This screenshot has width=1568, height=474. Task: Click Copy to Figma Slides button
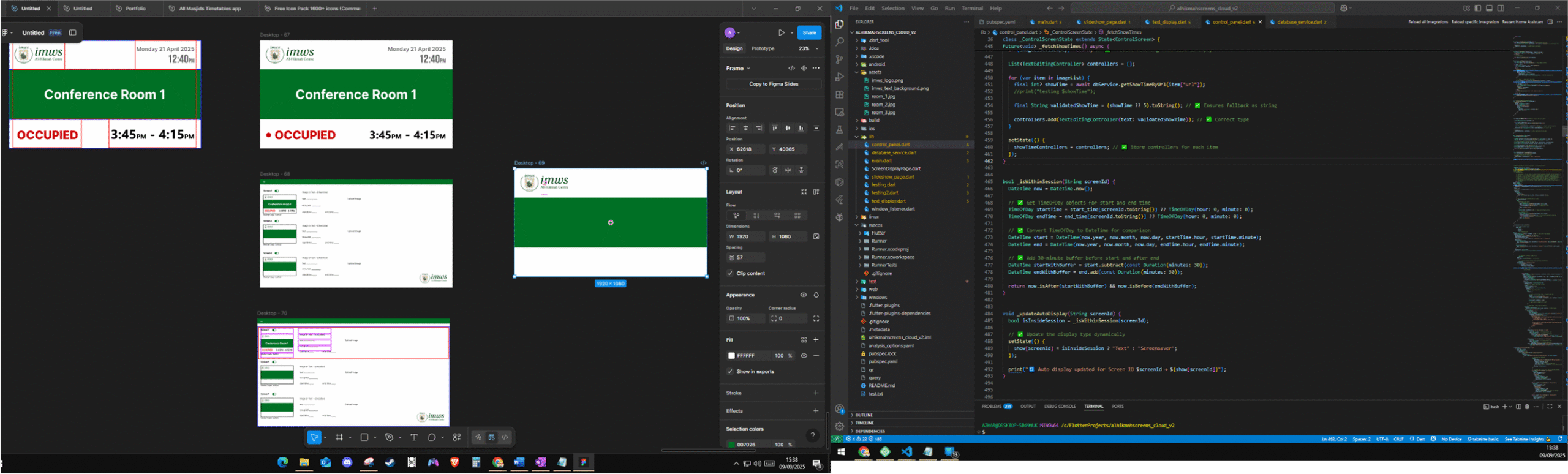coord(774,84)
